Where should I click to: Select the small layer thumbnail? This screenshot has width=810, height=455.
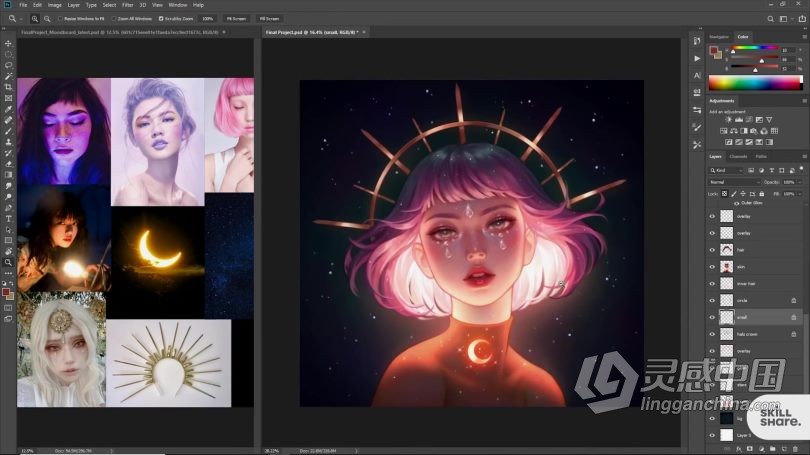pyautogui.click(x=727, y=317)
